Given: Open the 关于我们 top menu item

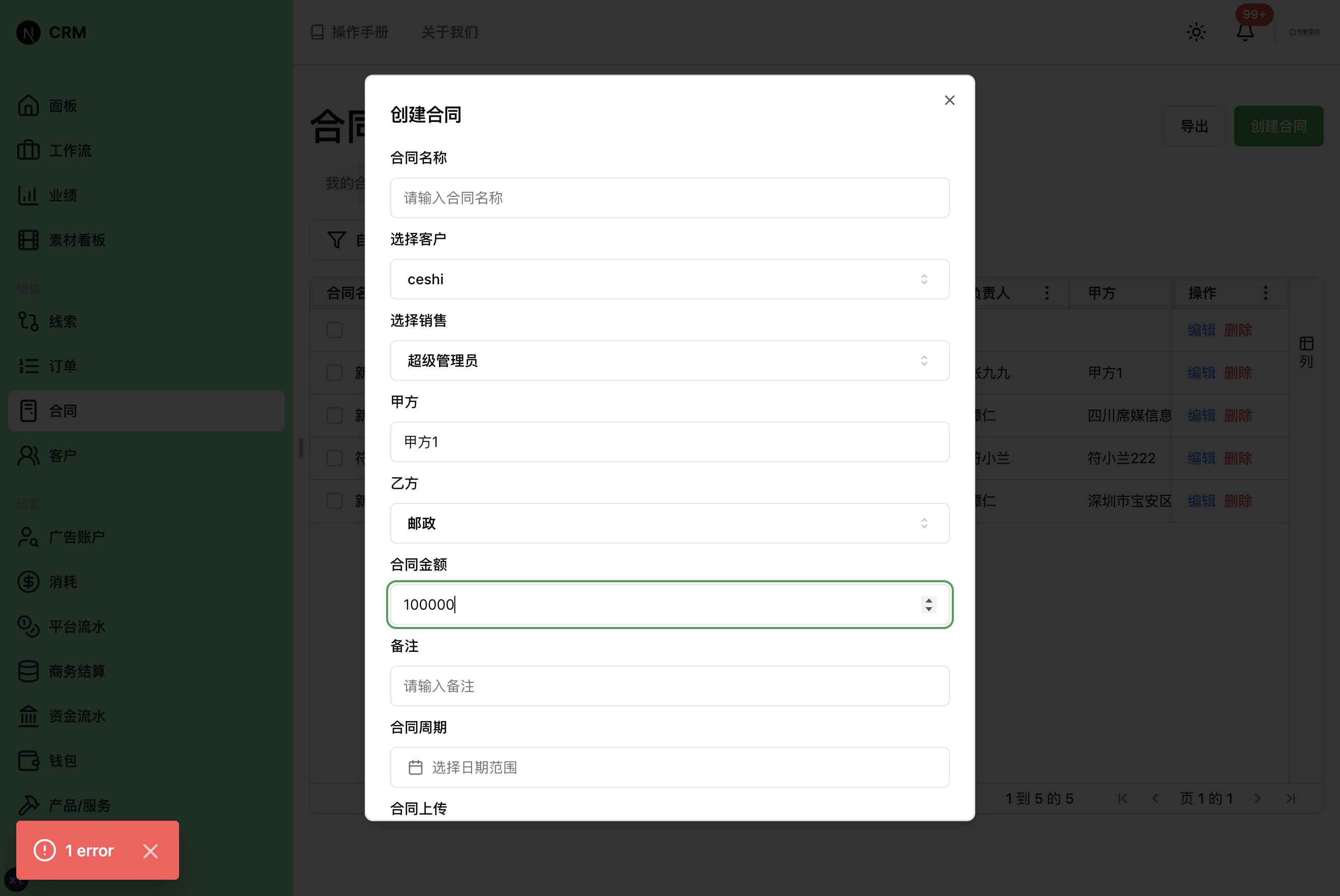Looking at the screenshot, I should (x=449, y=32).
